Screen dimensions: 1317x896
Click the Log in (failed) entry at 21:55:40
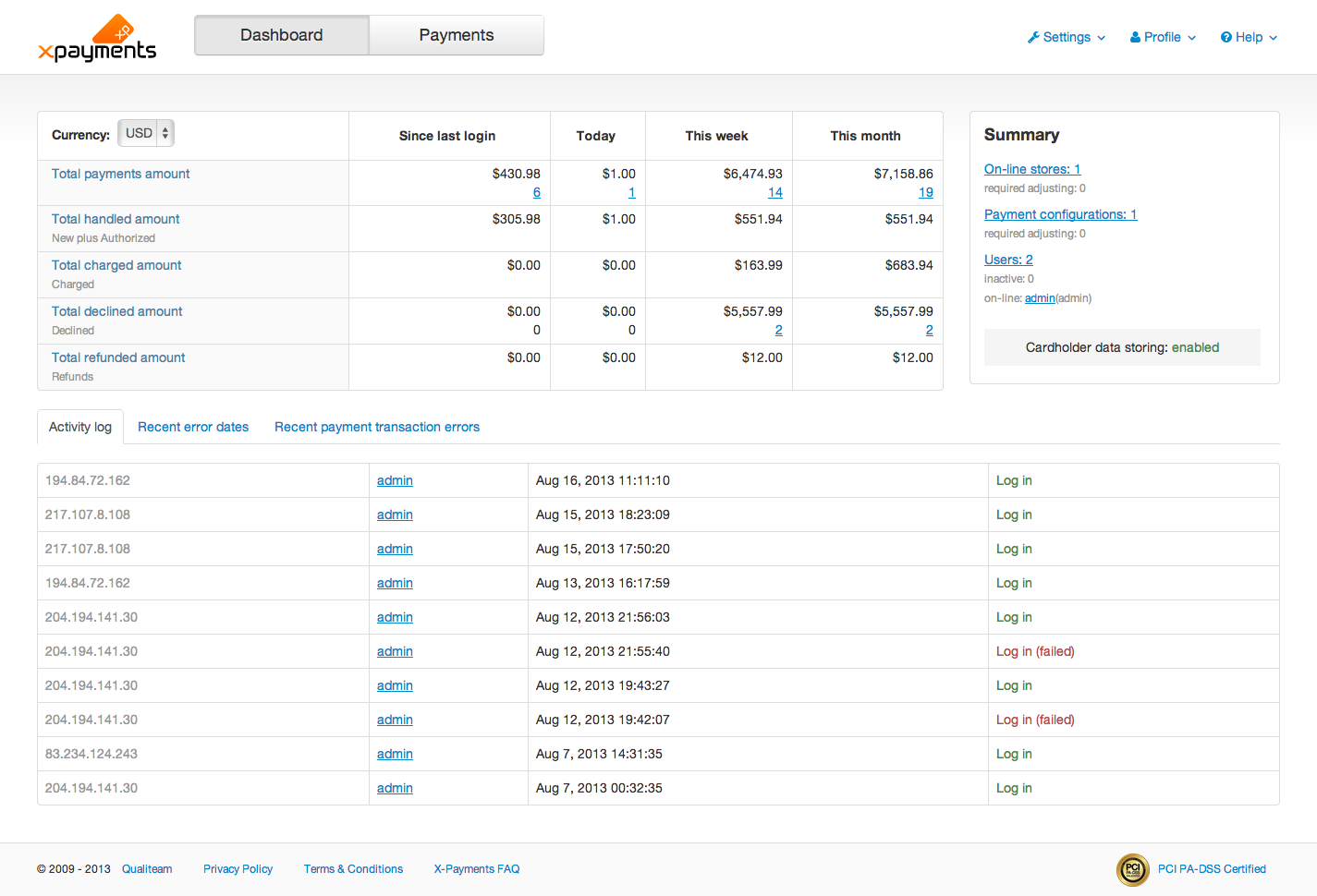tap(1035, 651)
